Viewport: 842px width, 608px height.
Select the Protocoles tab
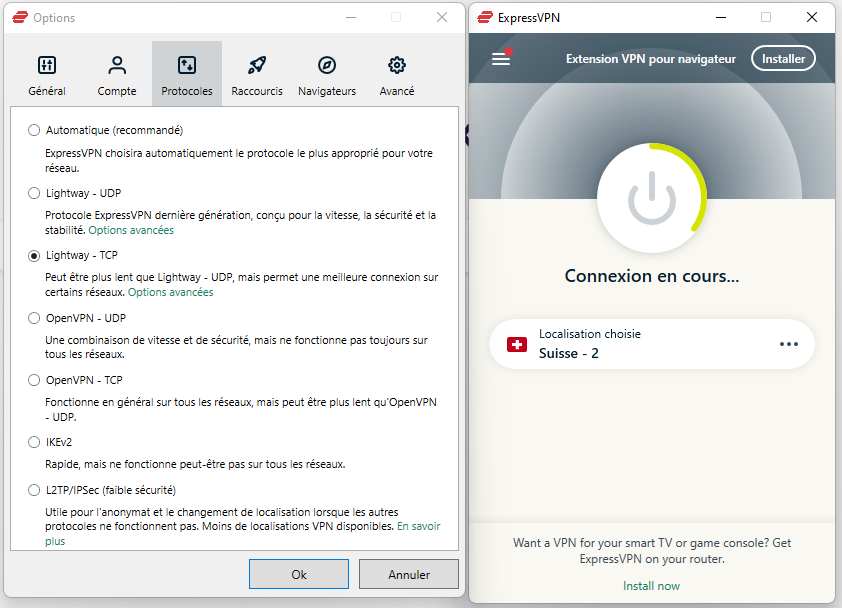[187, 74]
